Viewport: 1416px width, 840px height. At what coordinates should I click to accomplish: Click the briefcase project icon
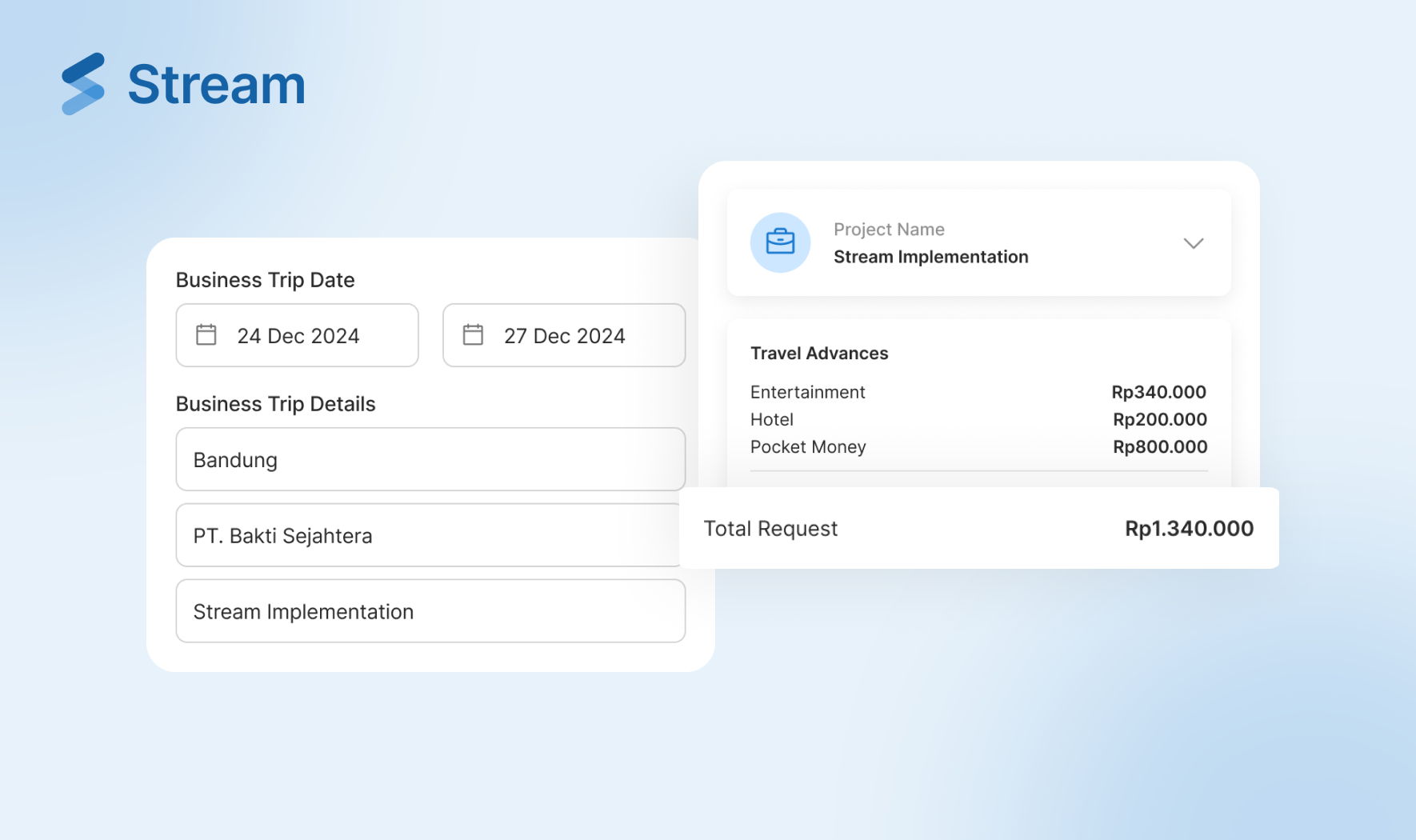pyautogui.click(x=780, y=242)
